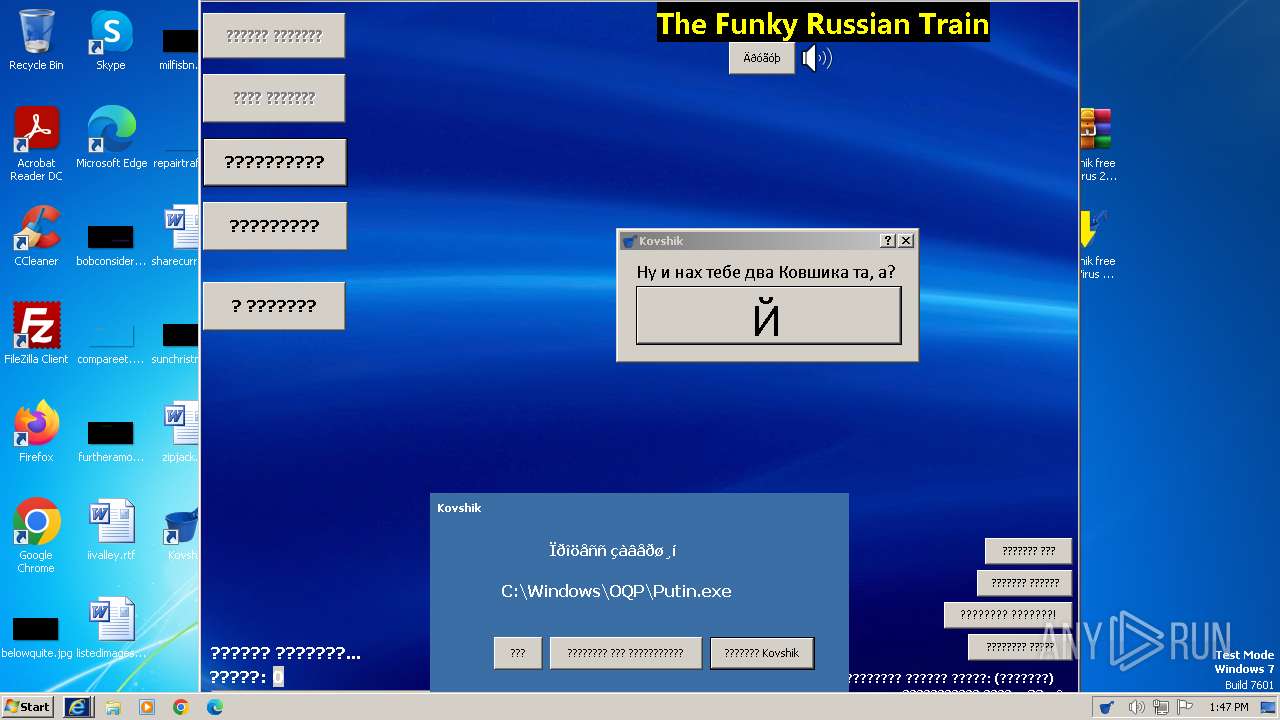The height and width of the screenshot is (720, 1280).
Task: Click the '???????? ?????' button at lower right
Action: [x=1020, y=647]
